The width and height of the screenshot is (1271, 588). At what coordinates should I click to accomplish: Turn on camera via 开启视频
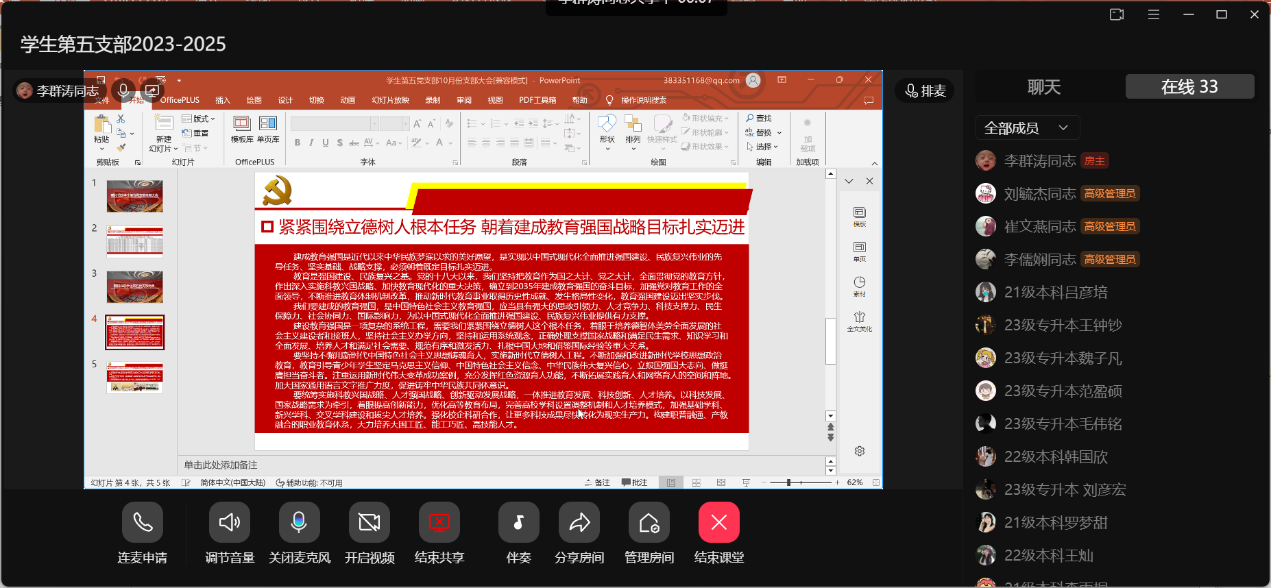pyautogui.click(x=369, y=522)
